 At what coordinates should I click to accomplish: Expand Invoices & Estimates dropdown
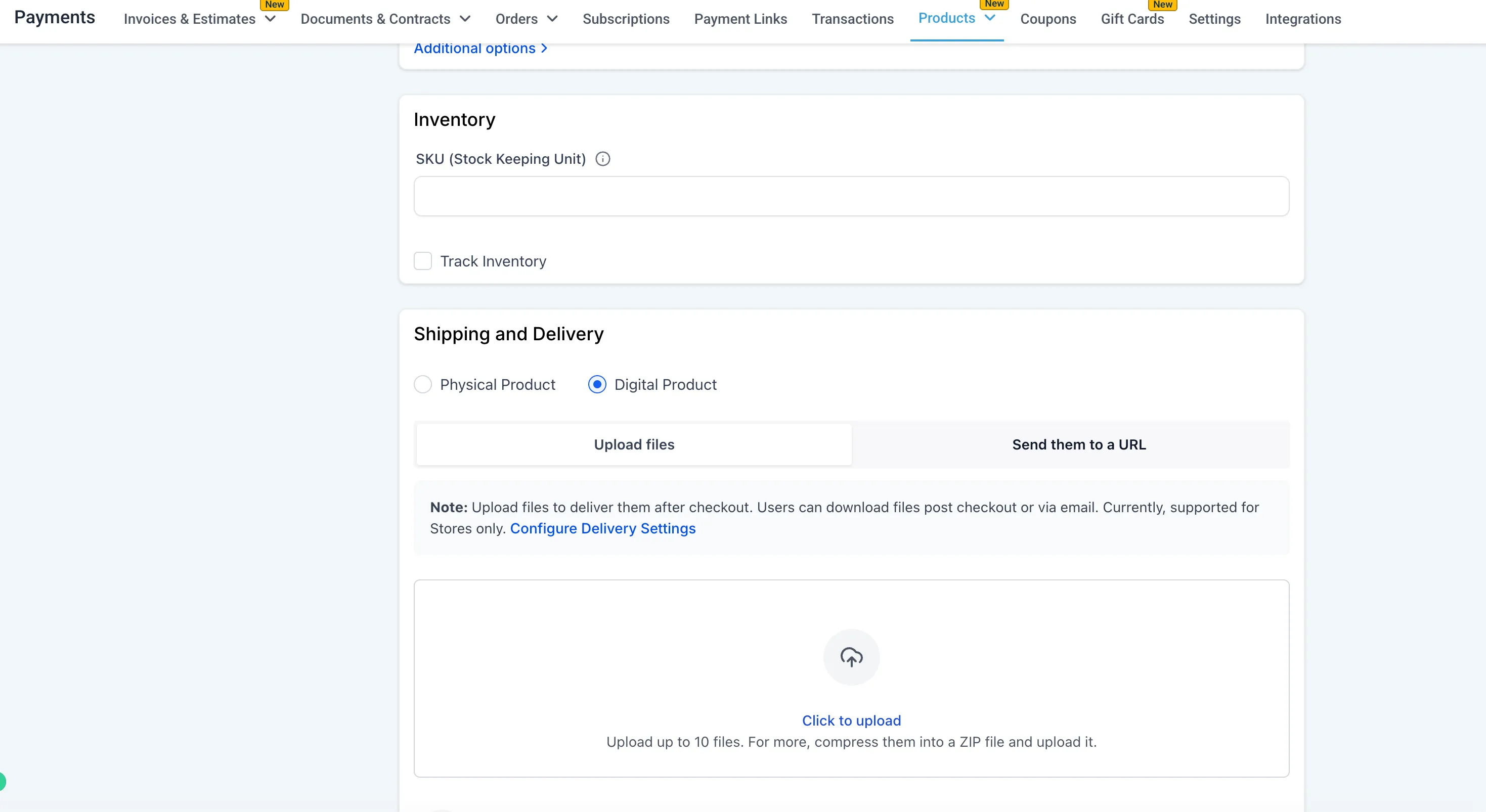tap(270, 19)
